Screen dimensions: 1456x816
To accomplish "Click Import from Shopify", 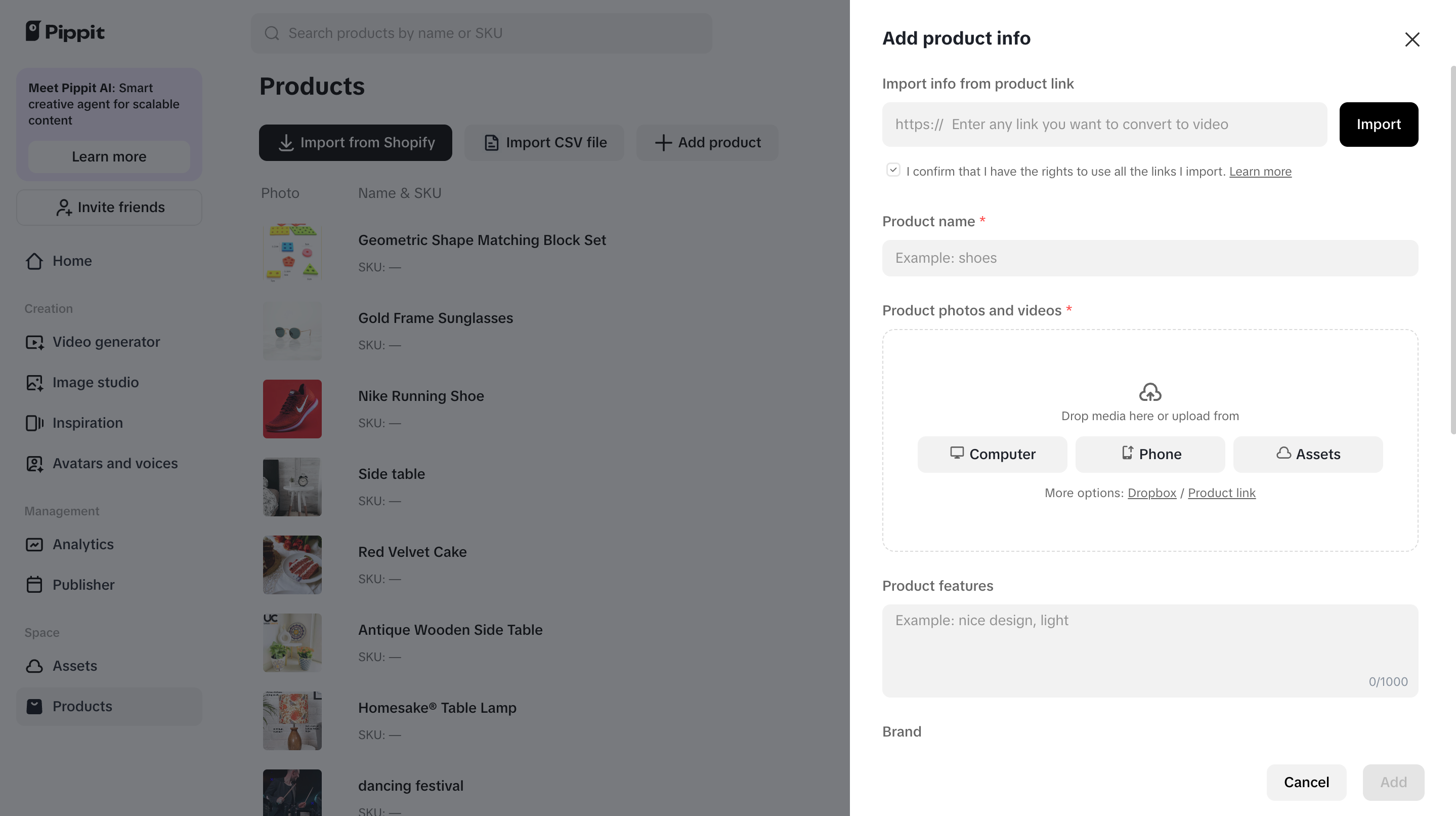I will coord(355,143).
